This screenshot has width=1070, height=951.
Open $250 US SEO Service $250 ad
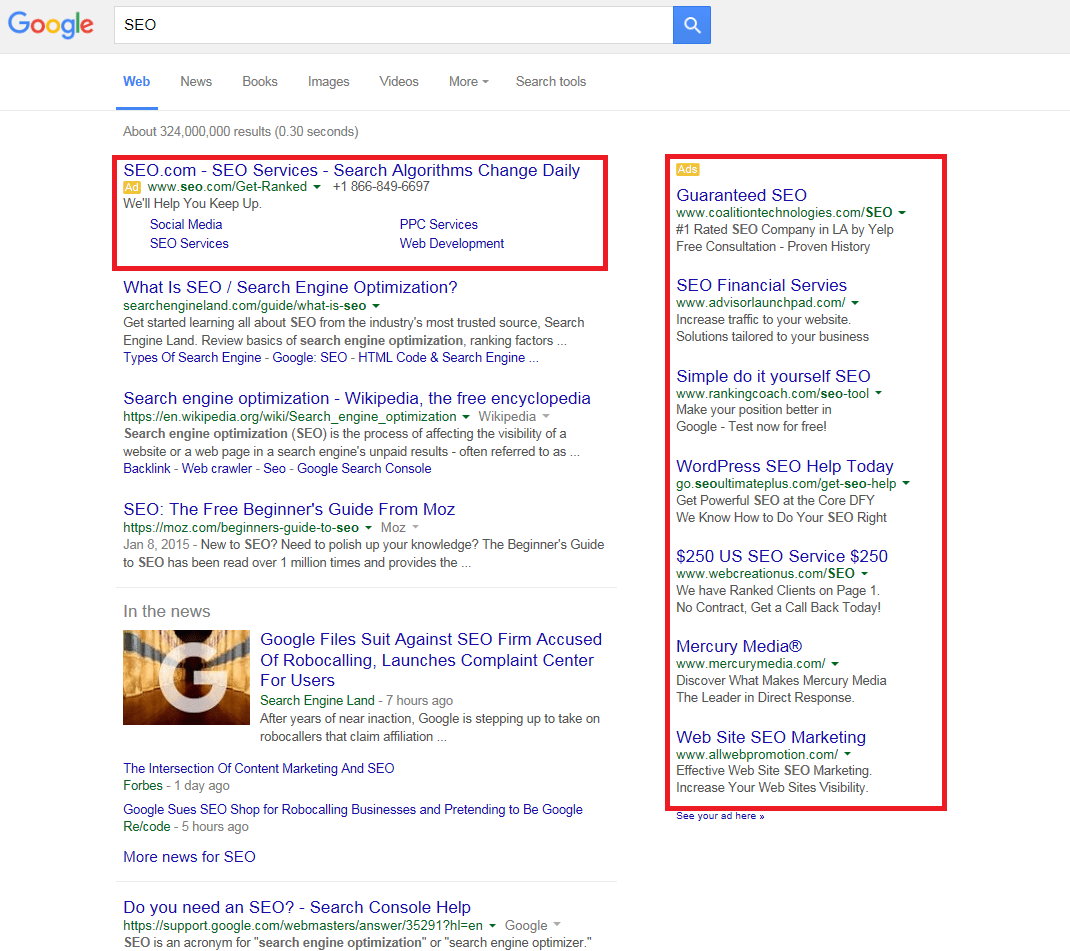tap(782, 557)
